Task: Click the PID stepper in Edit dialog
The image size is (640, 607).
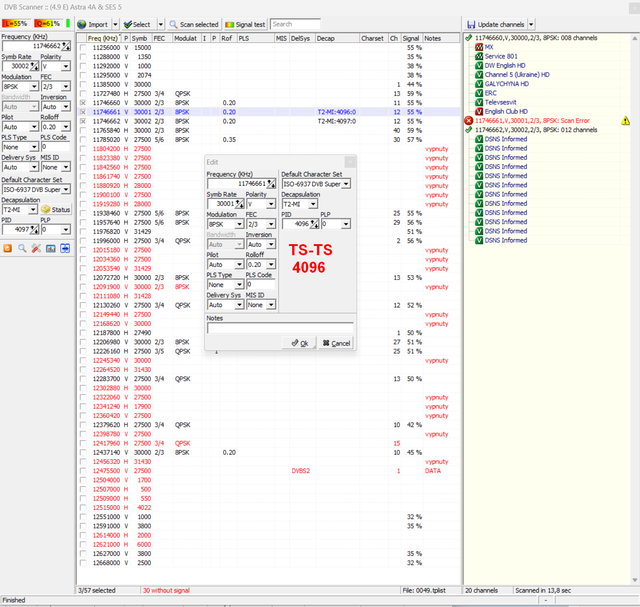Action: click(314, 224)
